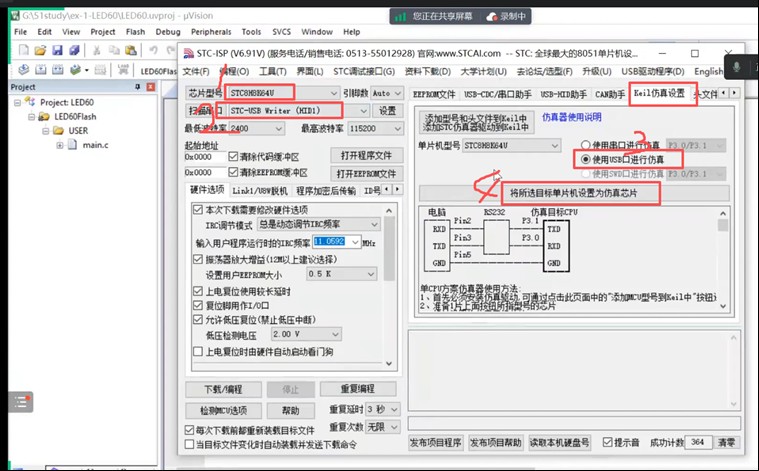759x471 pixels.
Task: Click the 将所选目标单片机设置为仿真芯片 button
Action: coord(574,193)
